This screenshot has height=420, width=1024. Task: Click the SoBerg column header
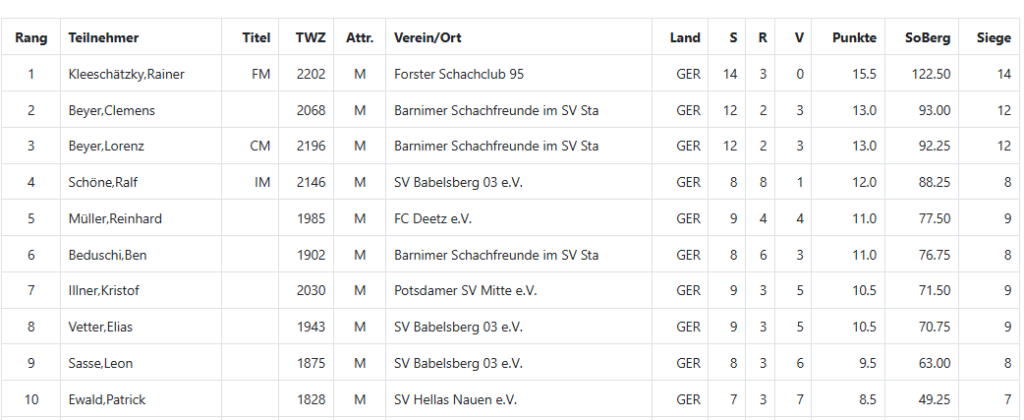927,38
